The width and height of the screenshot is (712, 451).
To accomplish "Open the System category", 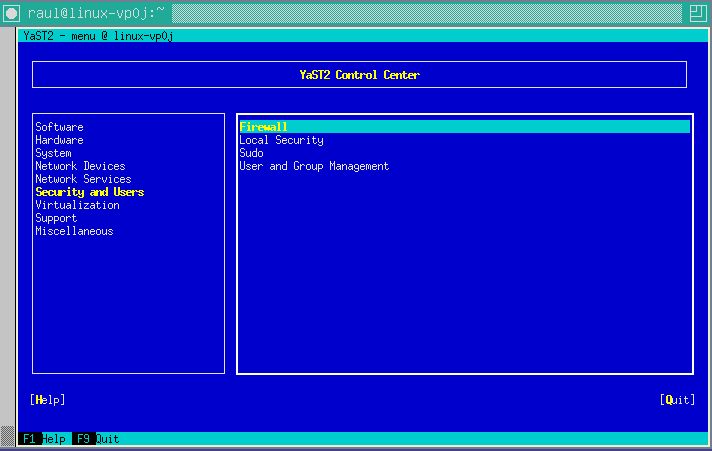I will click(x=54, y=153).
